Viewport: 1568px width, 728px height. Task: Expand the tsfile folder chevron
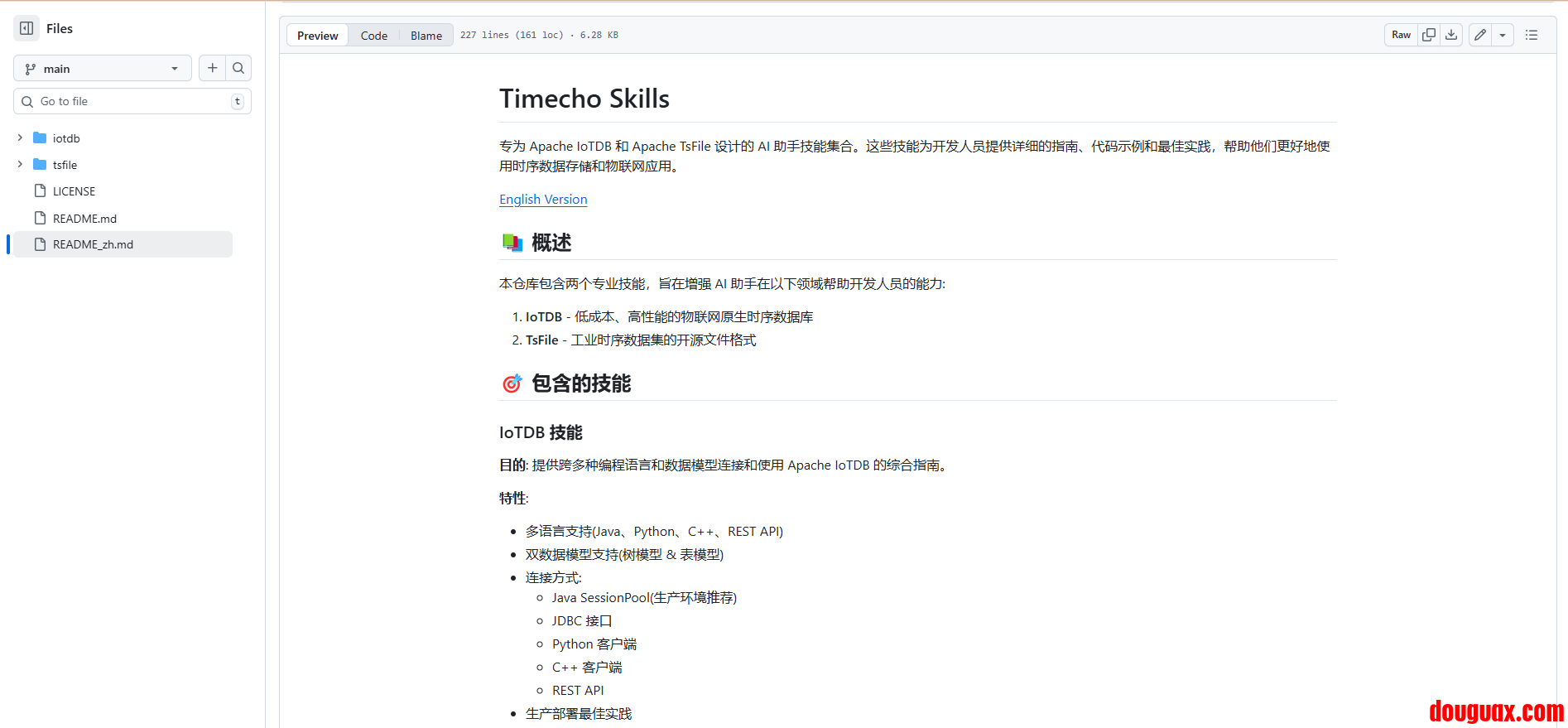click(x=20, y=165)
